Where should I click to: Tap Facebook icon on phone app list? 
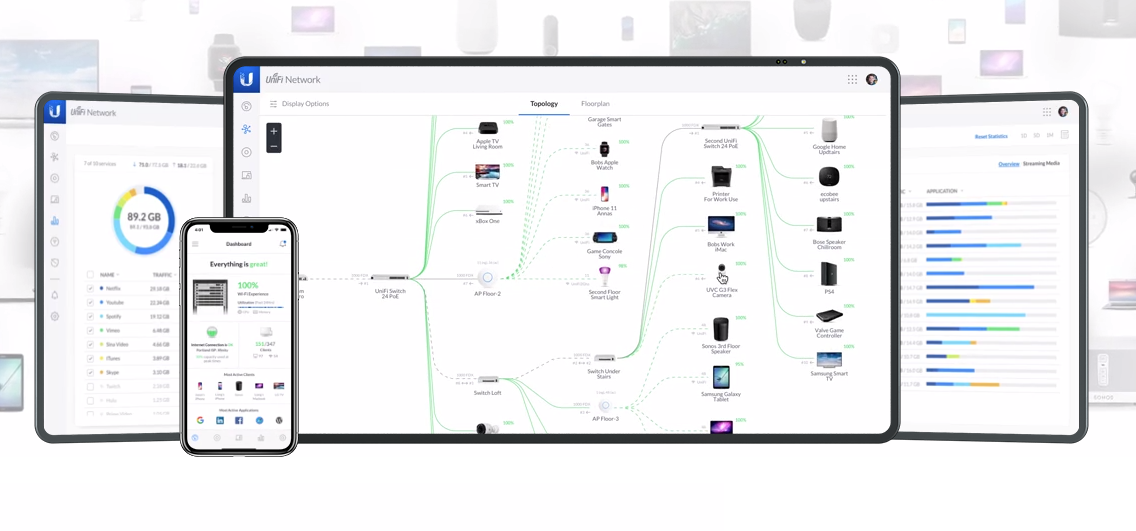coord(239,420)
